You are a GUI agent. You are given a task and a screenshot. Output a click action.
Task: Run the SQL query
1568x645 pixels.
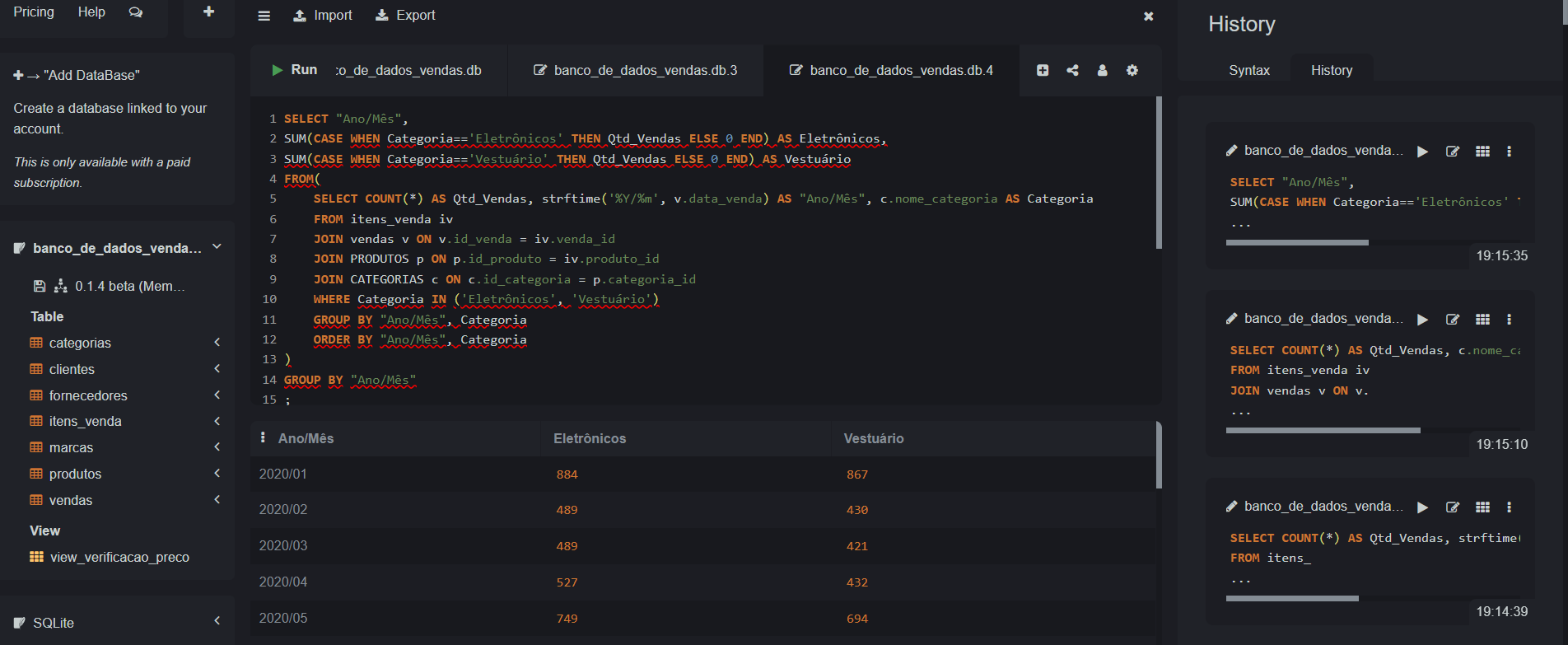pyautogui.click(x=294, y=70)
